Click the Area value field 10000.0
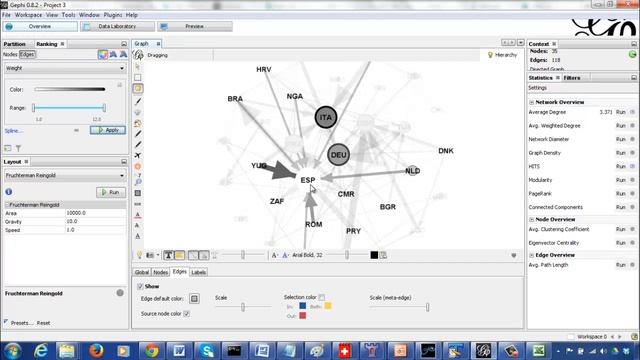Image resolution: width=640 pixels, height=360 pixels. [x=95, y=213]
